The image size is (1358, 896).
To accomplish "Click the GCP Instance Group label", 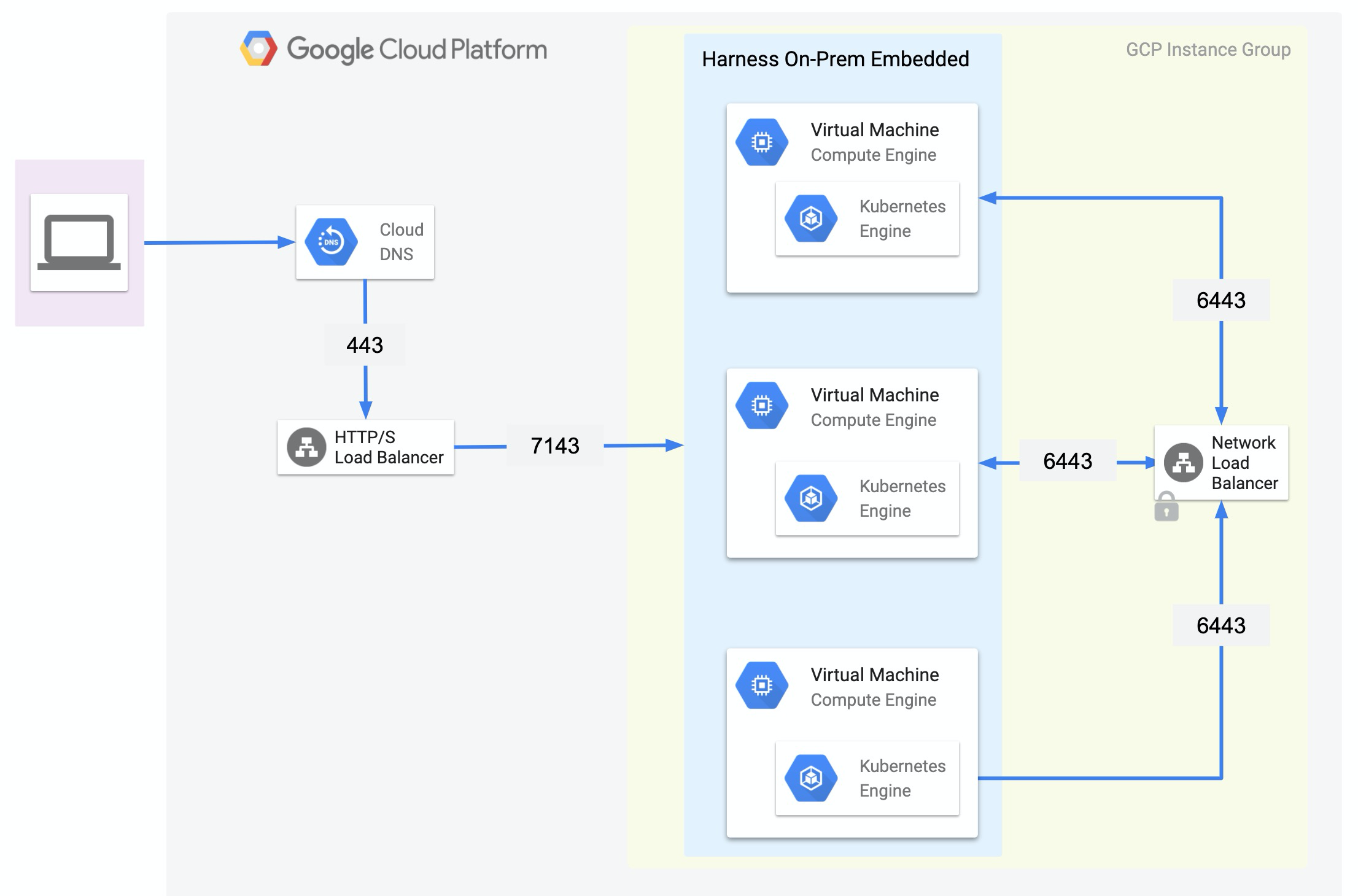I will pos(1208,50).
